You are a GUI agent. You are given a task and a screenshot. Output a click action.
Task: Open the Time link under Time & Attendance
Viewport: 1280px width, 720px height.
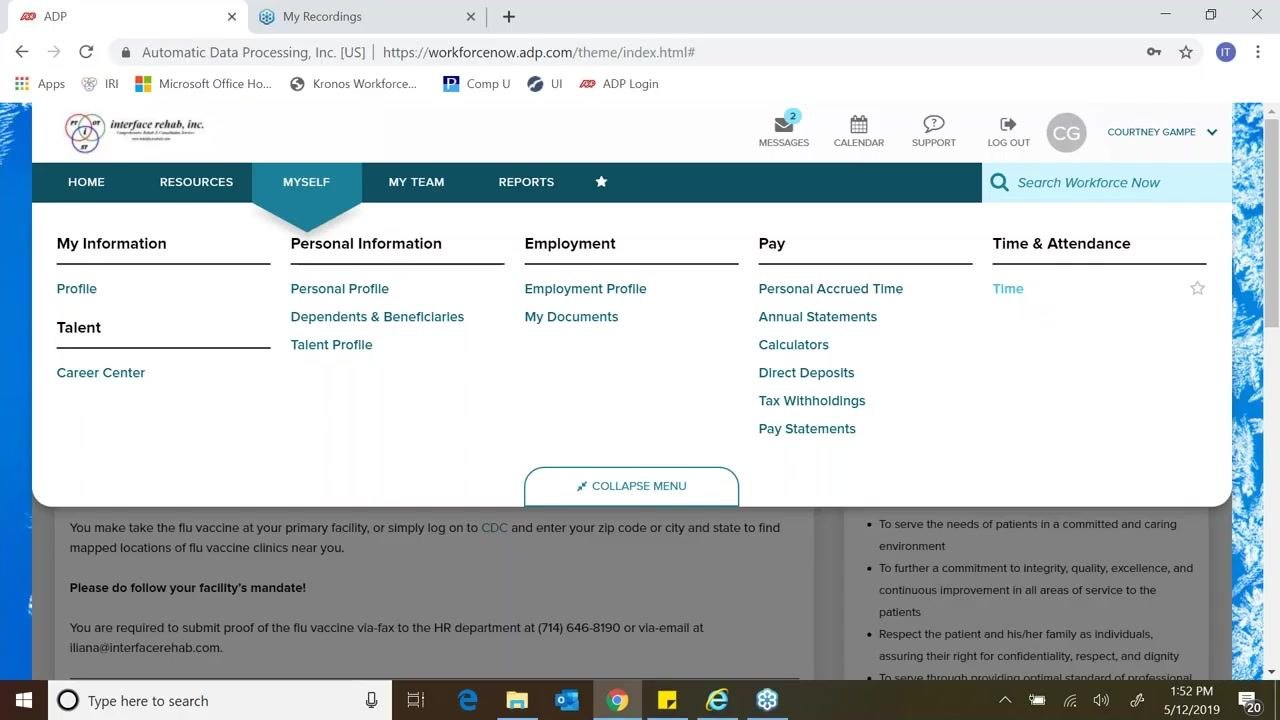coord(1008,288)
